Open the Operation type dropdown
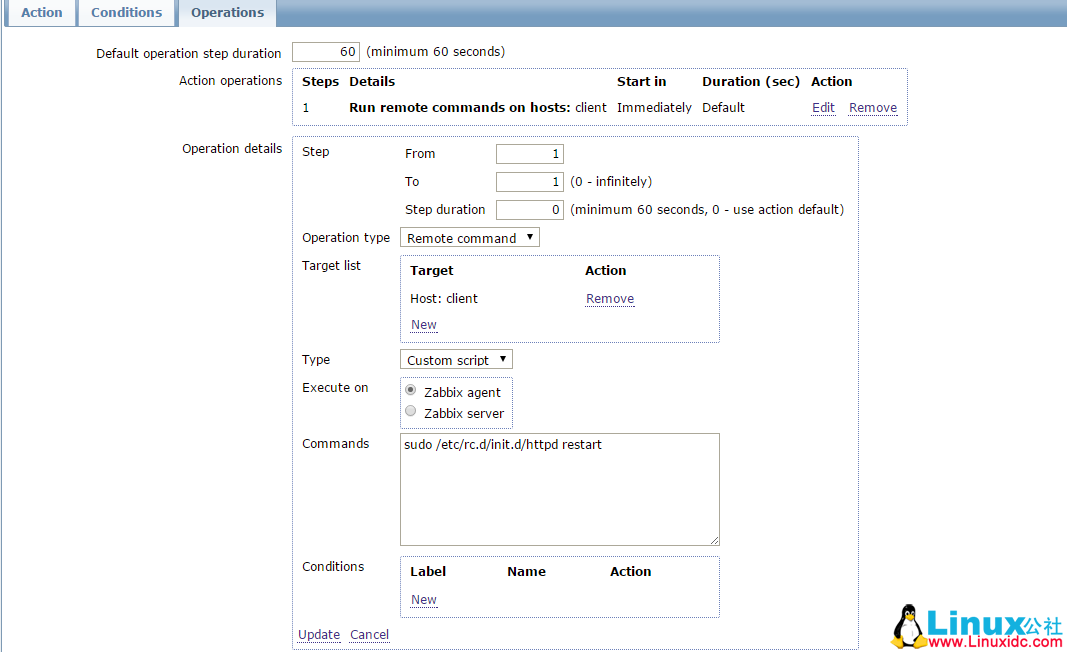 coord(469,238)
